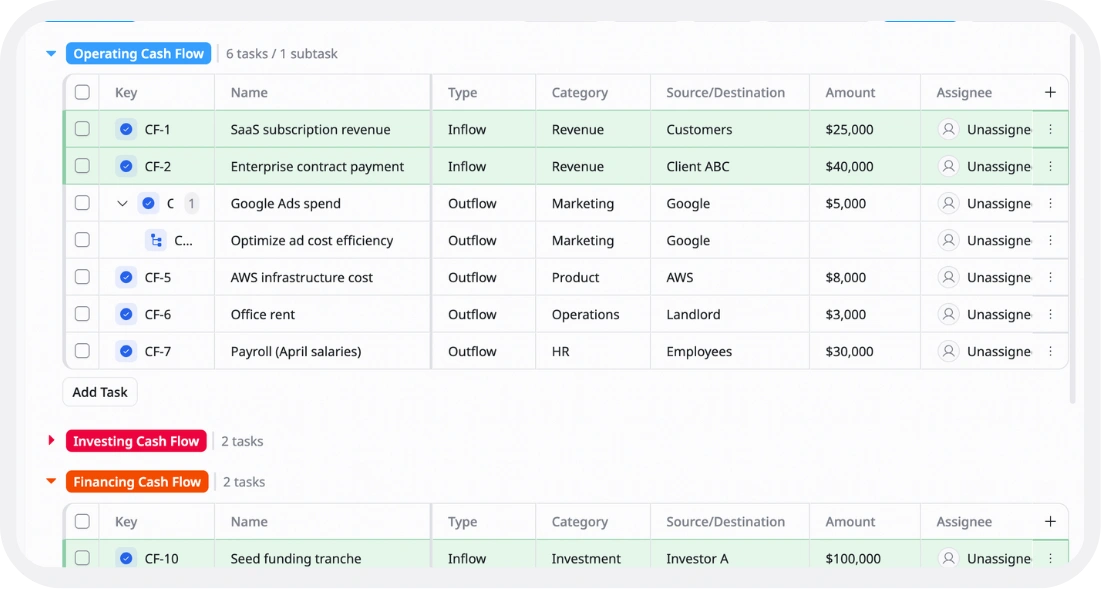Check the CF-1 row checkbox

82,129
